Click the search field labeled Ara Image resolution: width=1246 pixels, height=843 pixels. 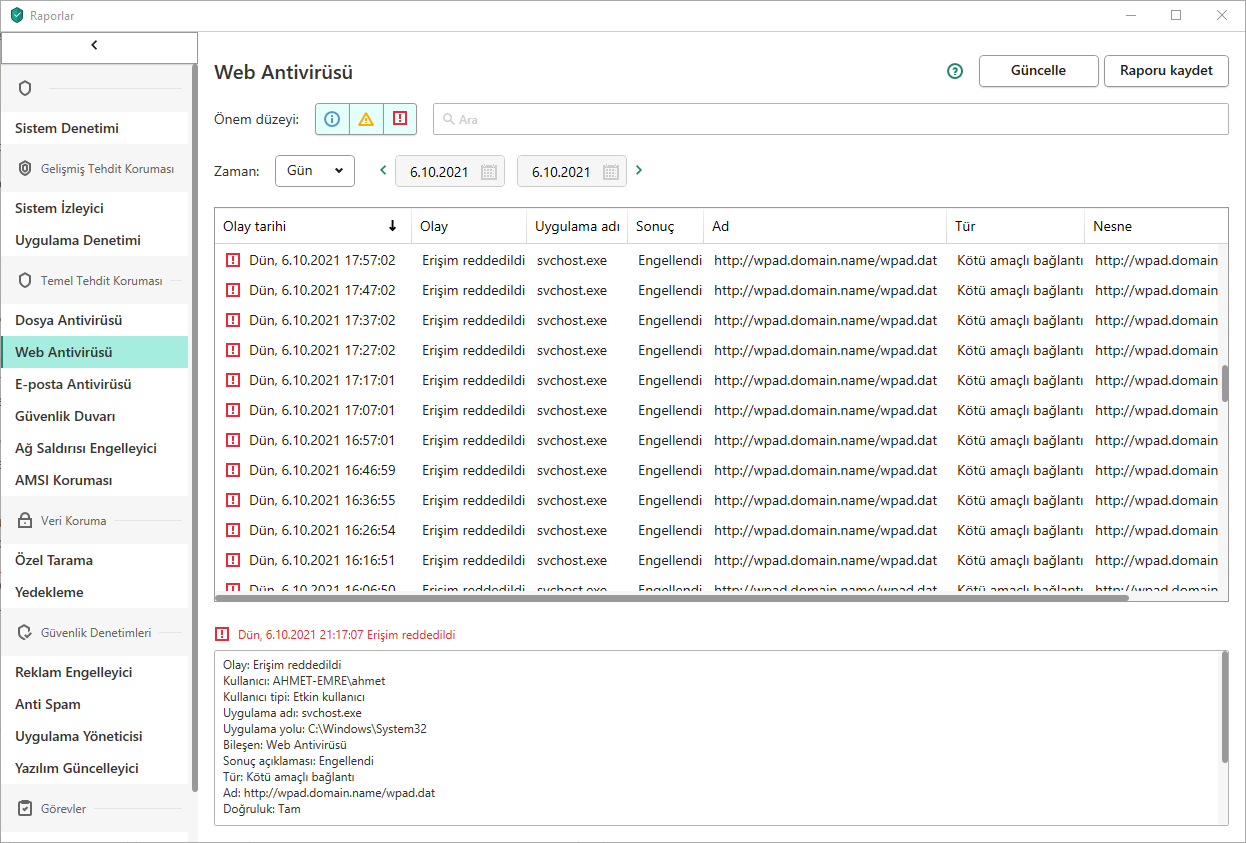pos(830,119)
